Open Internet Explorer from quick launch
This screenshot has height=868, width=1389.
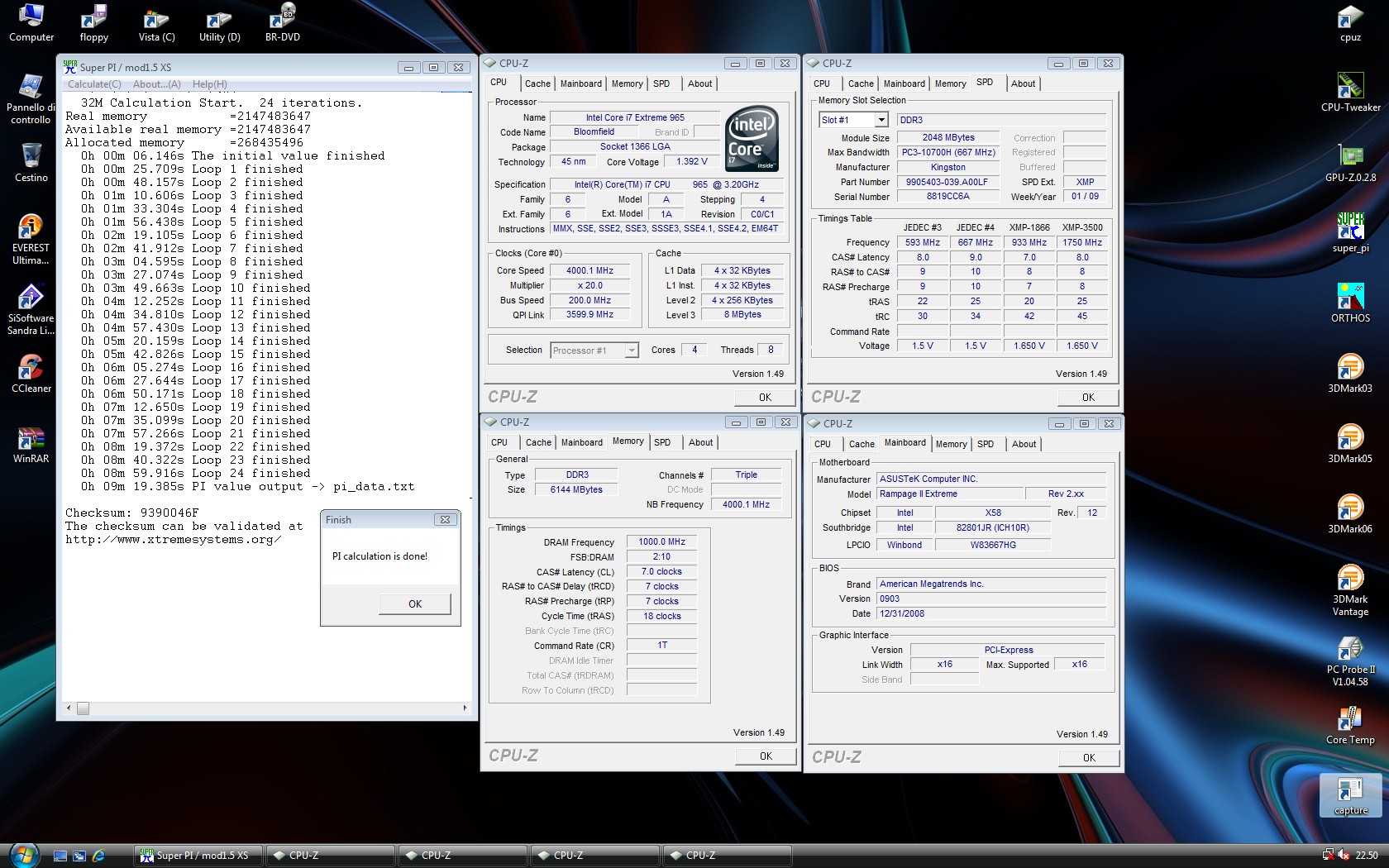(x=99, y=856)
